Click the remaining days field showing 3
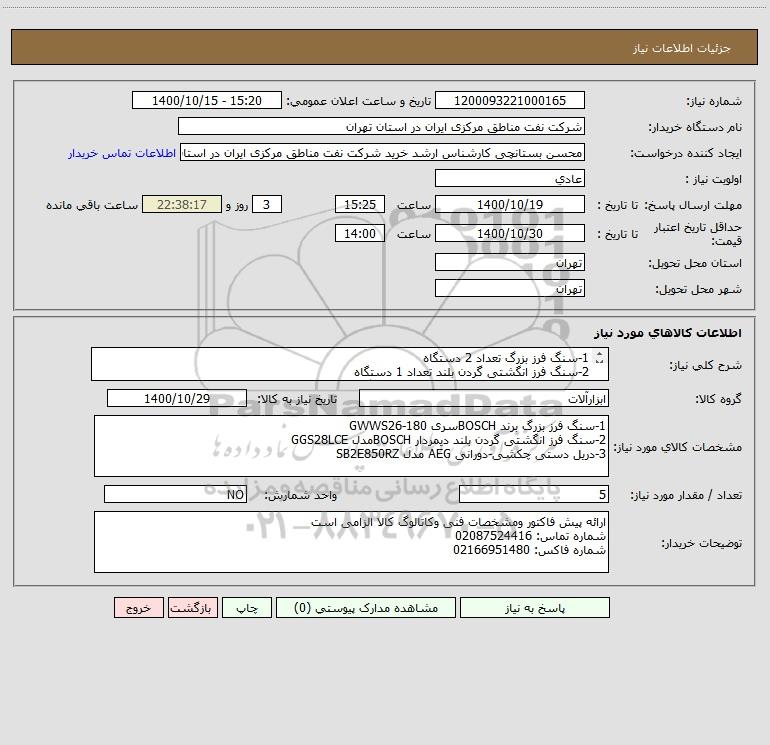Viewport: 770px width, 745px height. coord(267,204)
